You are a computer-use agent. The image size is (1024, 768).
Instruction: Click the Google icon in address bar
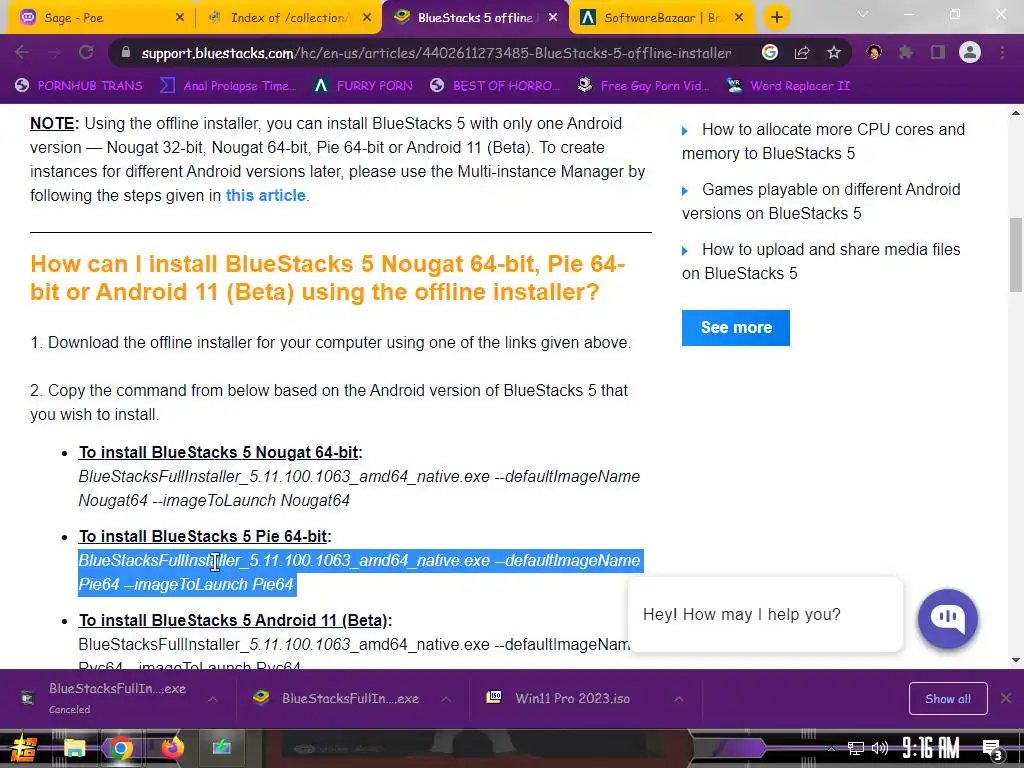tap(770, 52)
